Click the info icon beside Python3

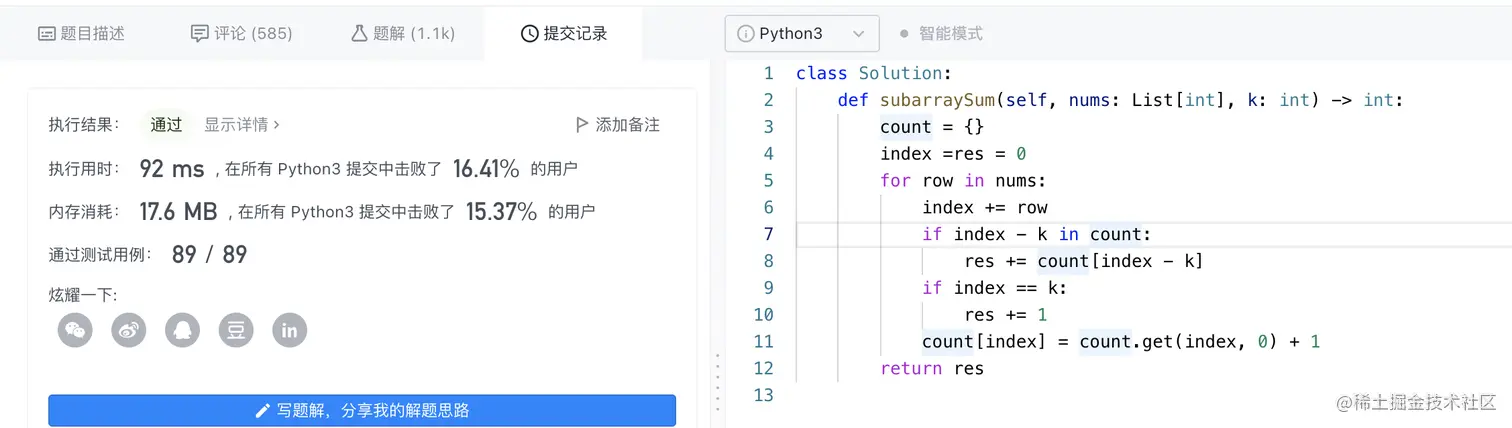point(745,34)
